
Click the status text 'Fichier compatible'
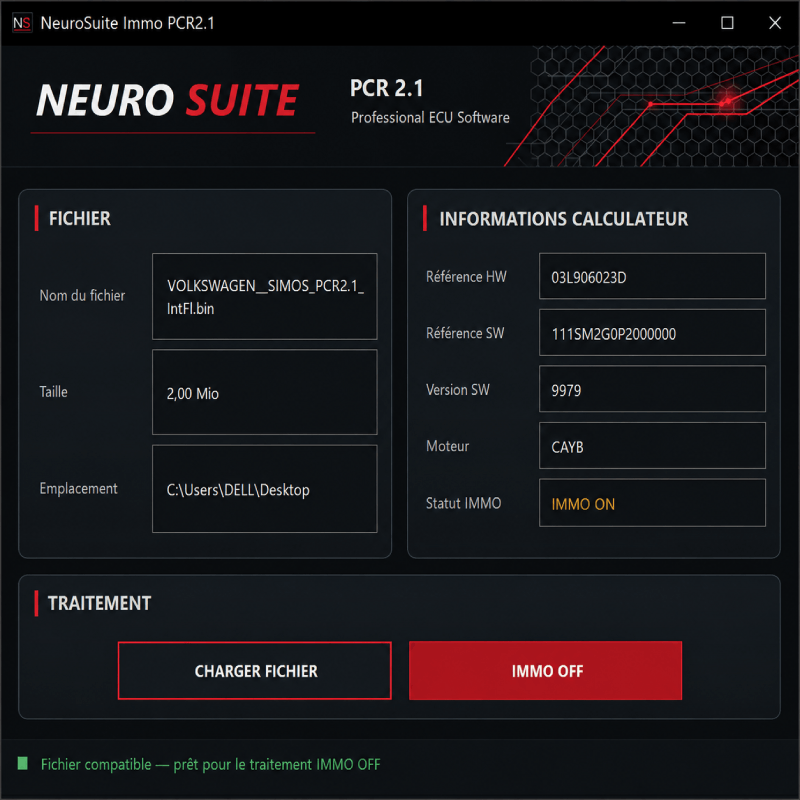click(96, 764)
